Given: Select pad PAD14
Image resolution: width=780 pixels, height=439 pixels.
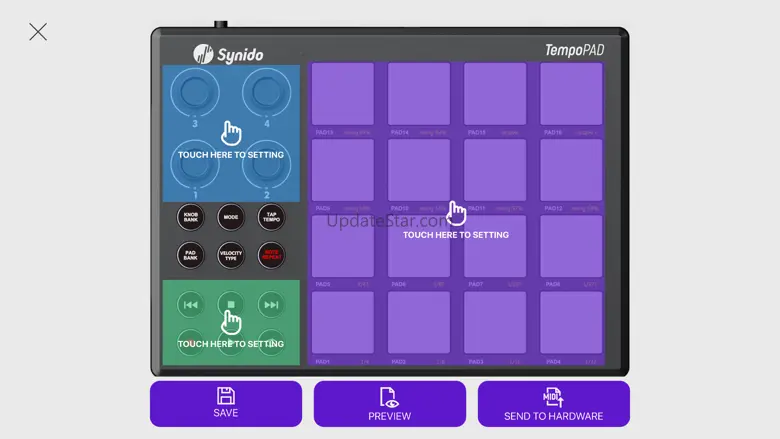Looking at the screenshot, I should [x=419, y=94].
